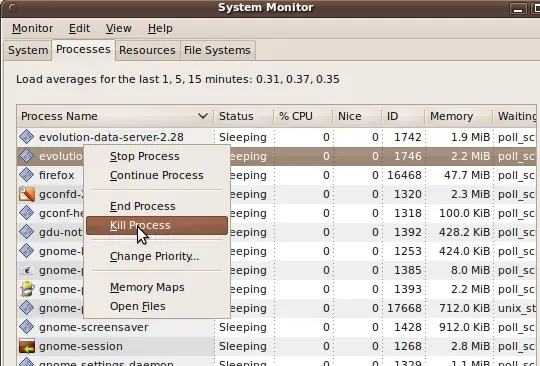This screenshot has height=366, width=540.
Task: Sort by Waiting Channel column header
Action: pyautogui.click(x=516, y=116)
